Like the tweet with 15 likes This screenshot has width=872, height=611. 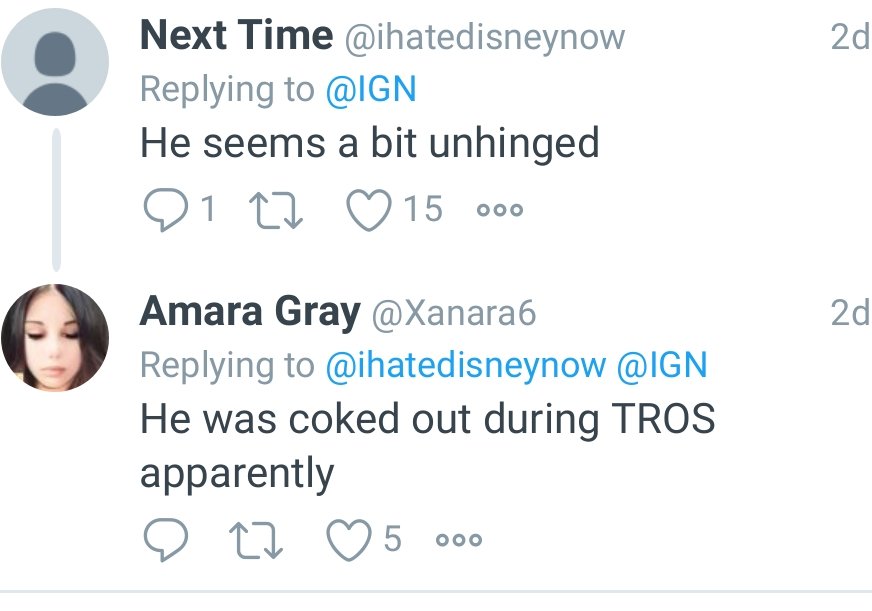pos(366,208)
